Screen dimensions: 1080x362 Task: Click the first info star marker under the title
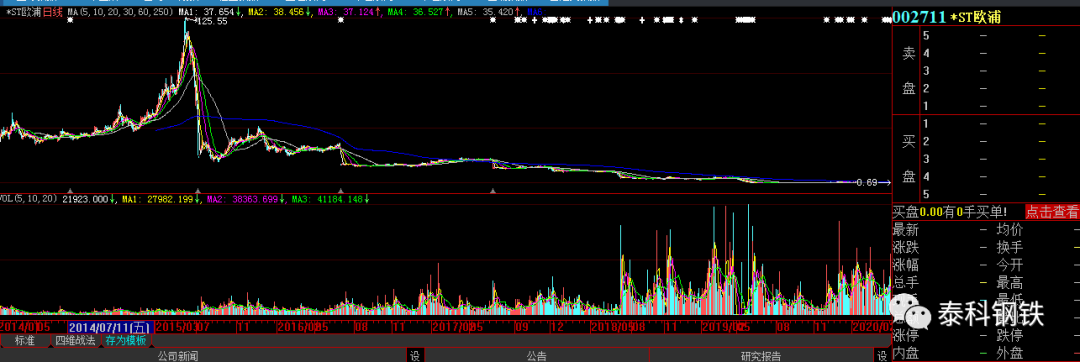[x=70, y=21]
